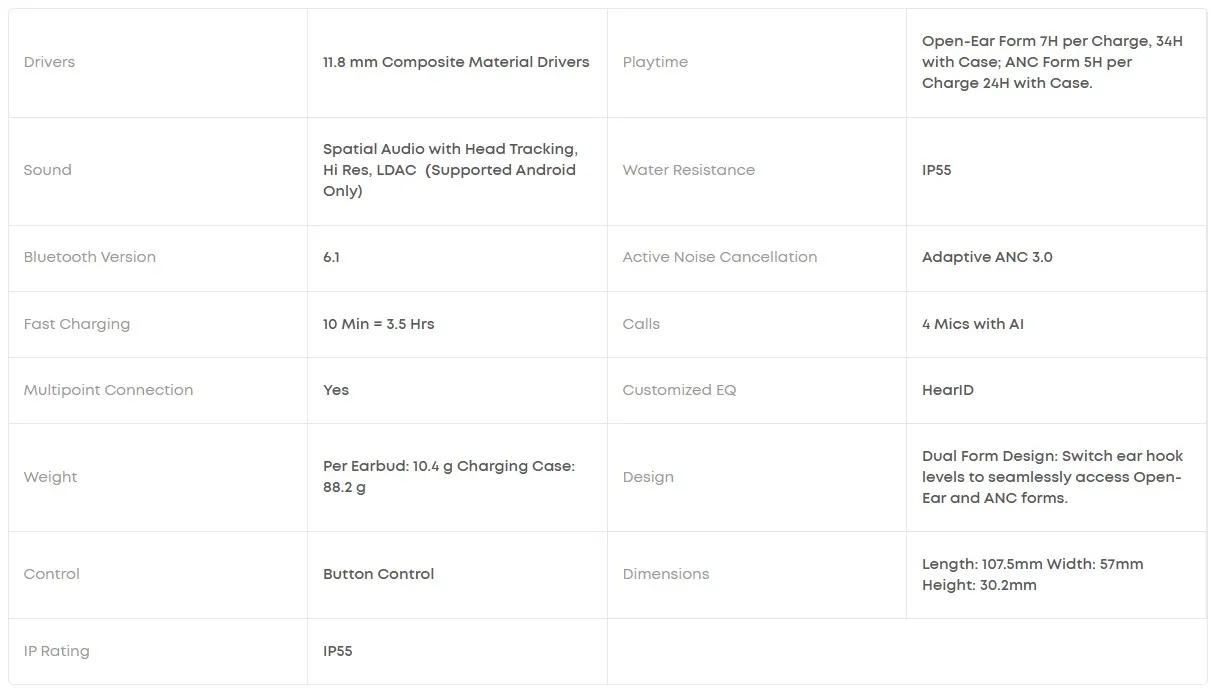Click the Bluetooth Version label
1218x696 pixels.
(x=90, y=257)
